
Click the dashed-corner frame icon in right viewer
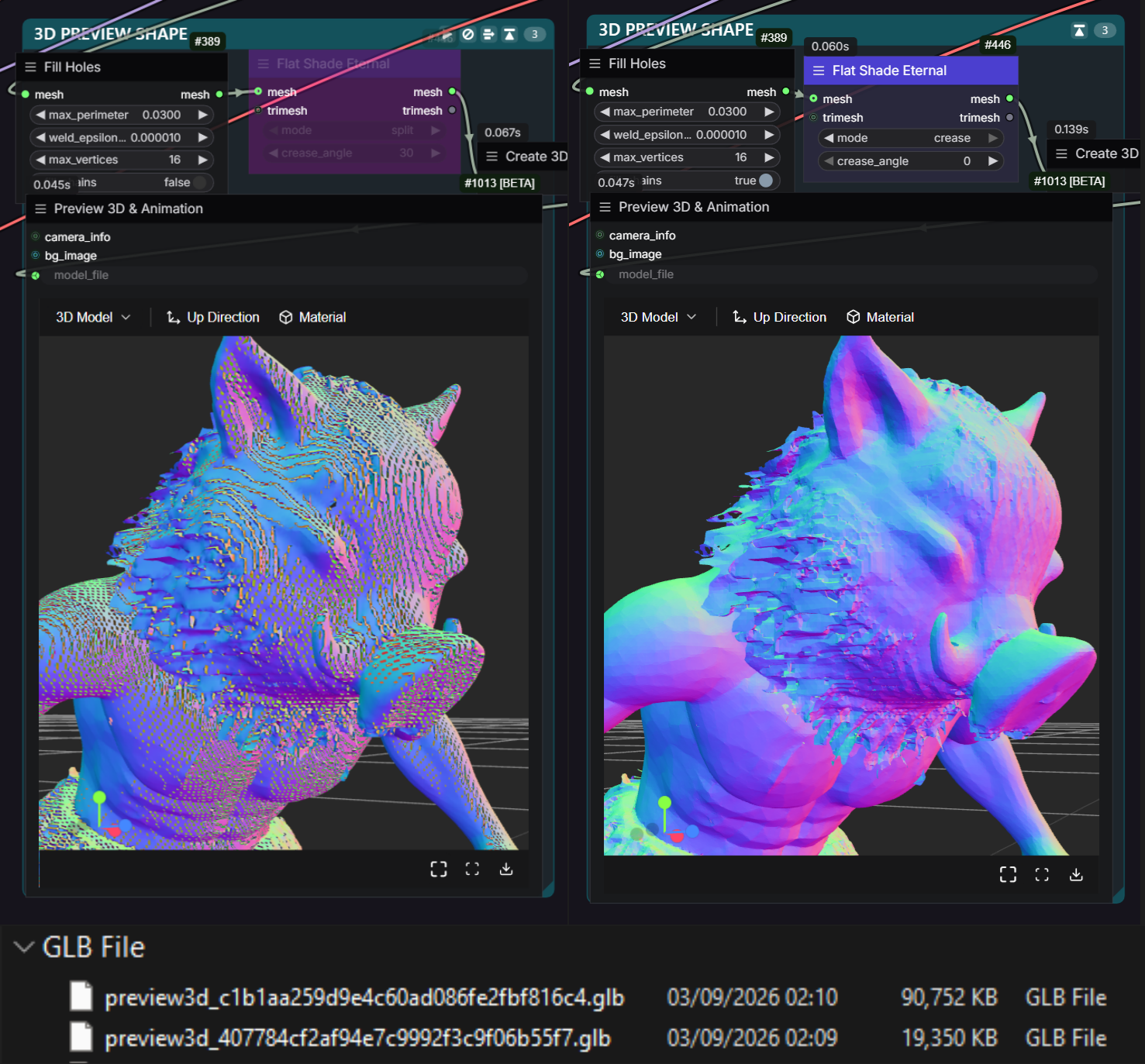[x=1042, y=874]
